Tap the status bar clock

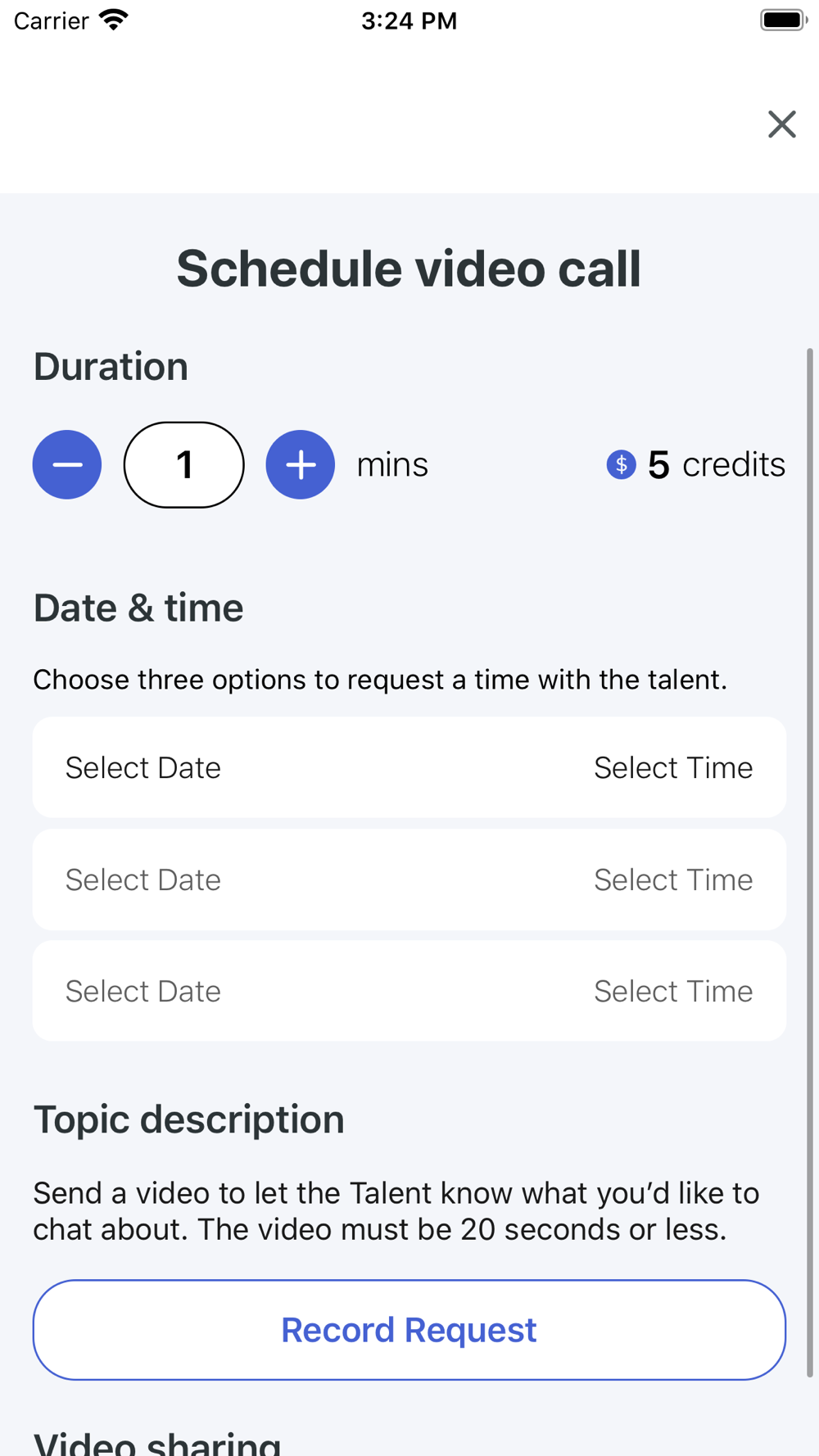pos(409,20)
